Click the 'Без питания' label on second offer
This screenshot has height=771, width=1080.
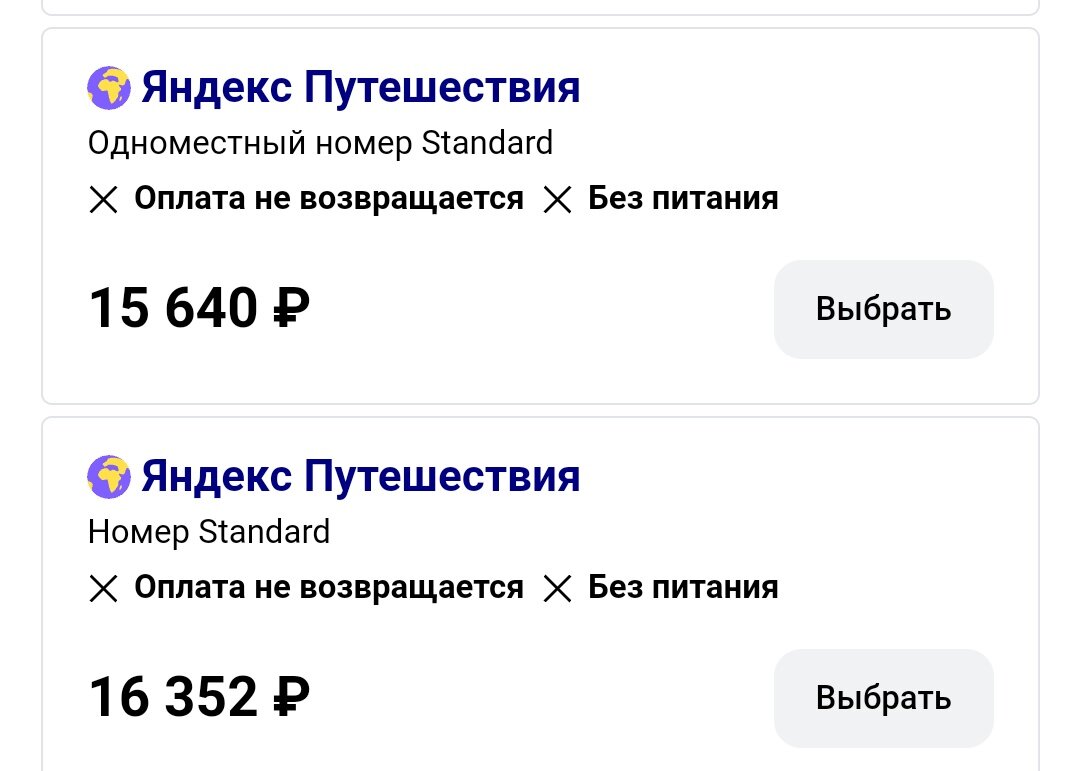click(683, 587)
